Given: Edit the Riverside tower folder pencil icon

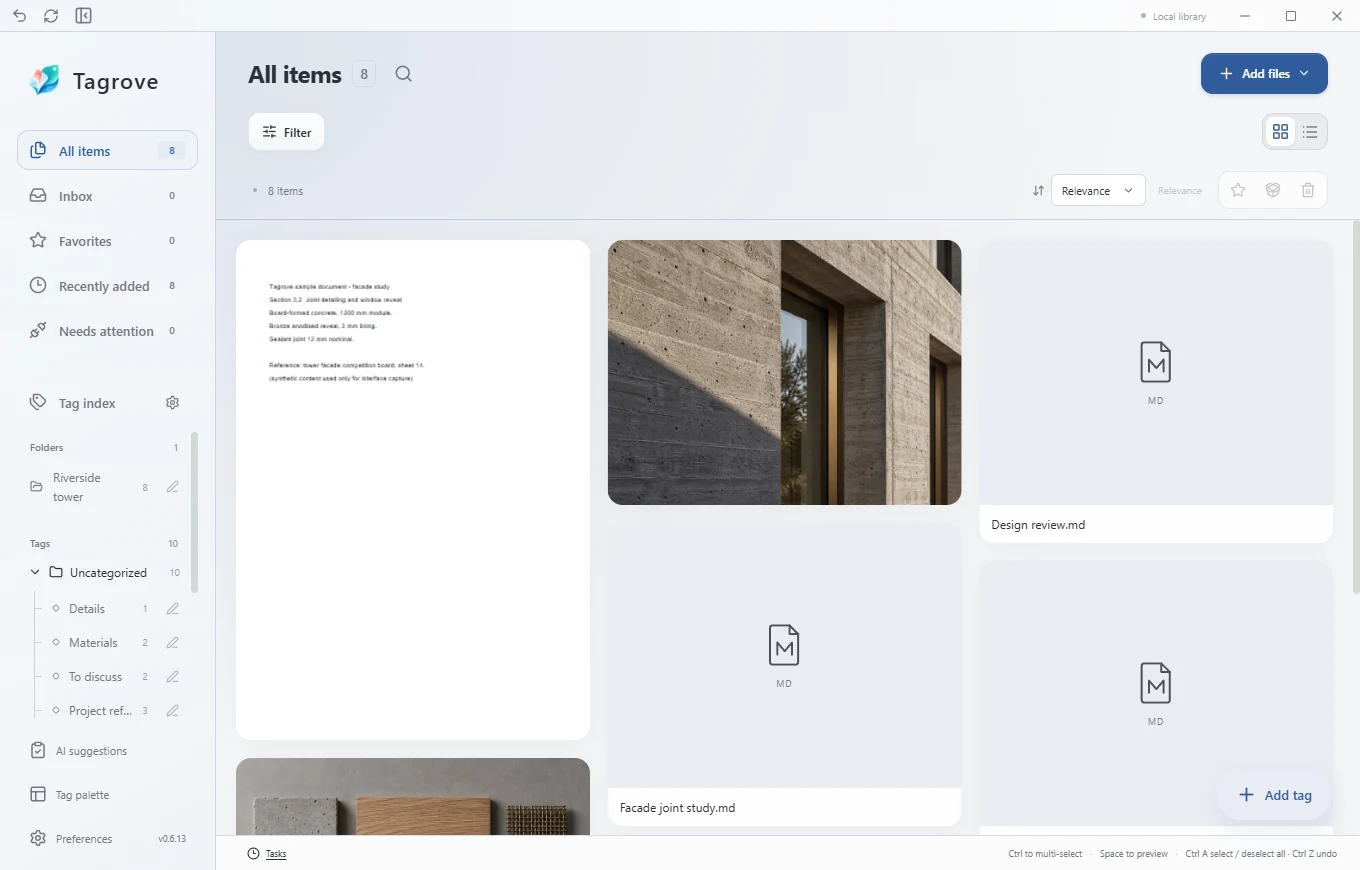Looking at the screenshot, I should (x=172, y=487).
